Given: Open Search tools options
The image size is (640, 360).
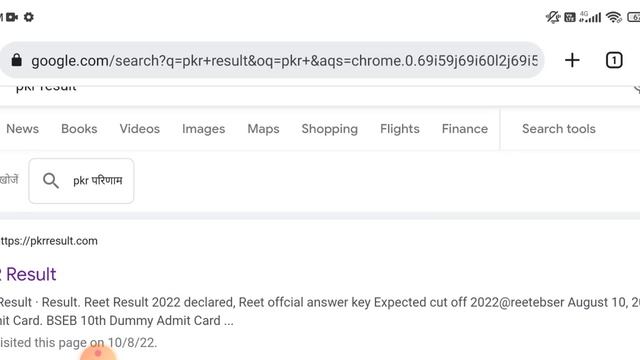Looking at the screenshot, I should point(559,129).
